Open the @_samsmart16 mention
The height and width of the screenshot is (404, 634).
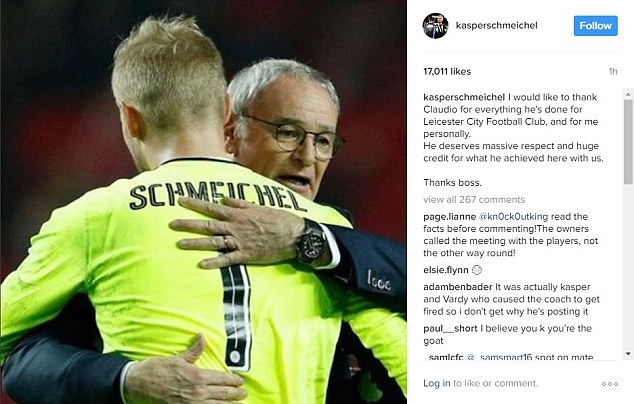499,357
